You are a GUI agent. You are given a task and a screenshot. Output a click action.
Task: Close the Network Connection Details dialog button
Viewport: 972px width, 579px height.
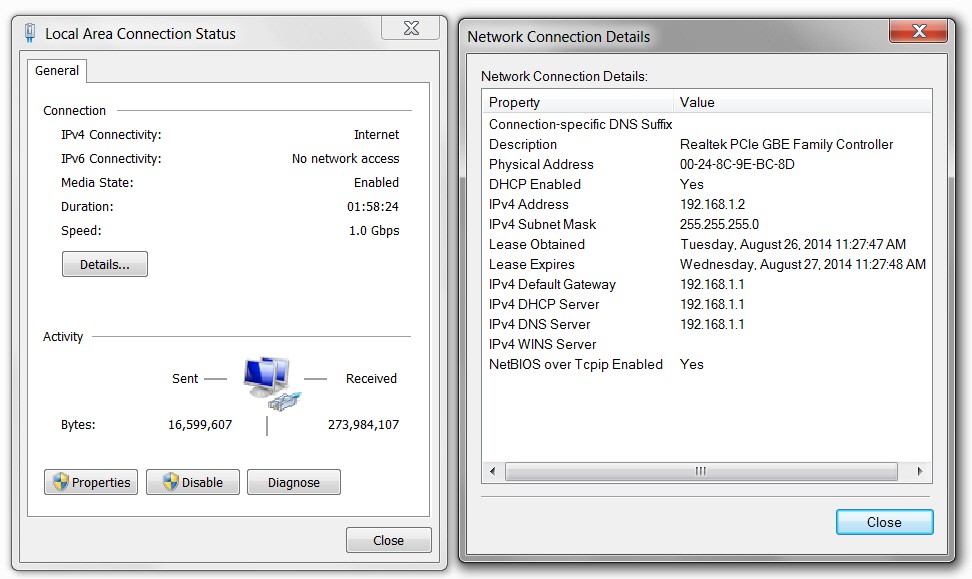click(x=884, y=522)
